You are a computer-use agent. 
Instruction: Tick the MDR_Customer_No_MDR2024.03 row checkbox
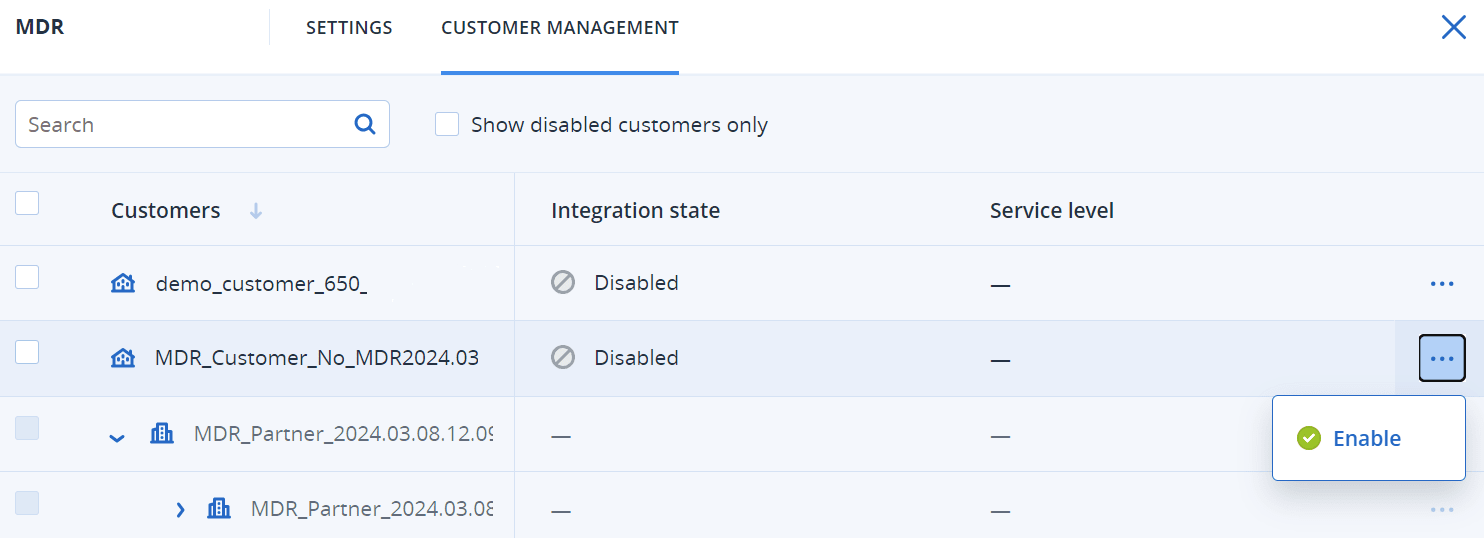tap(27, 351)
